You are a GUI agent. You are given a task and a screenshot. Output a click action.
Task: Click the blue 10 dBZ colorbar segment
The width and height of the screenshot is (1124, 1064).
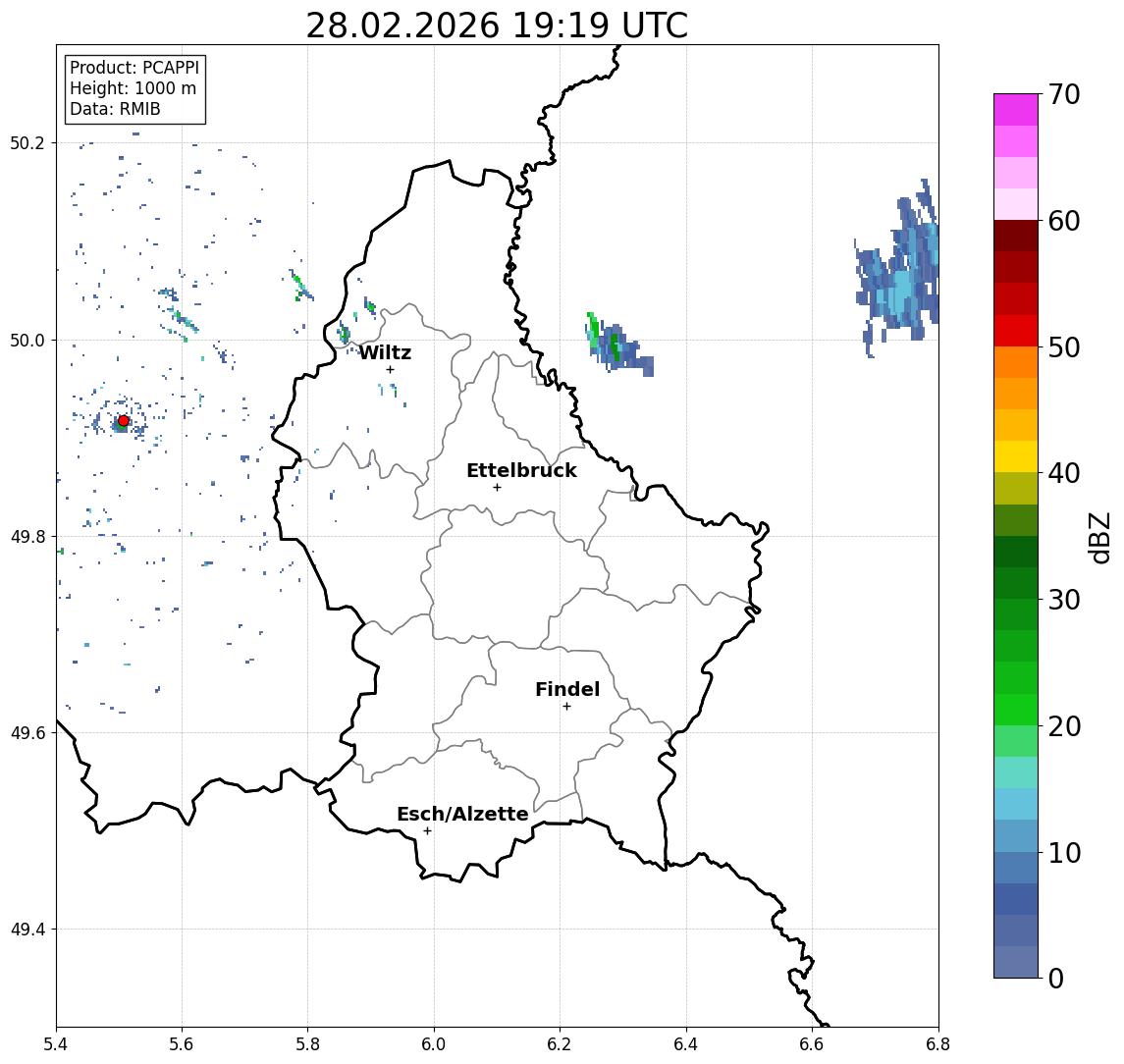(x=1016, y=836)
